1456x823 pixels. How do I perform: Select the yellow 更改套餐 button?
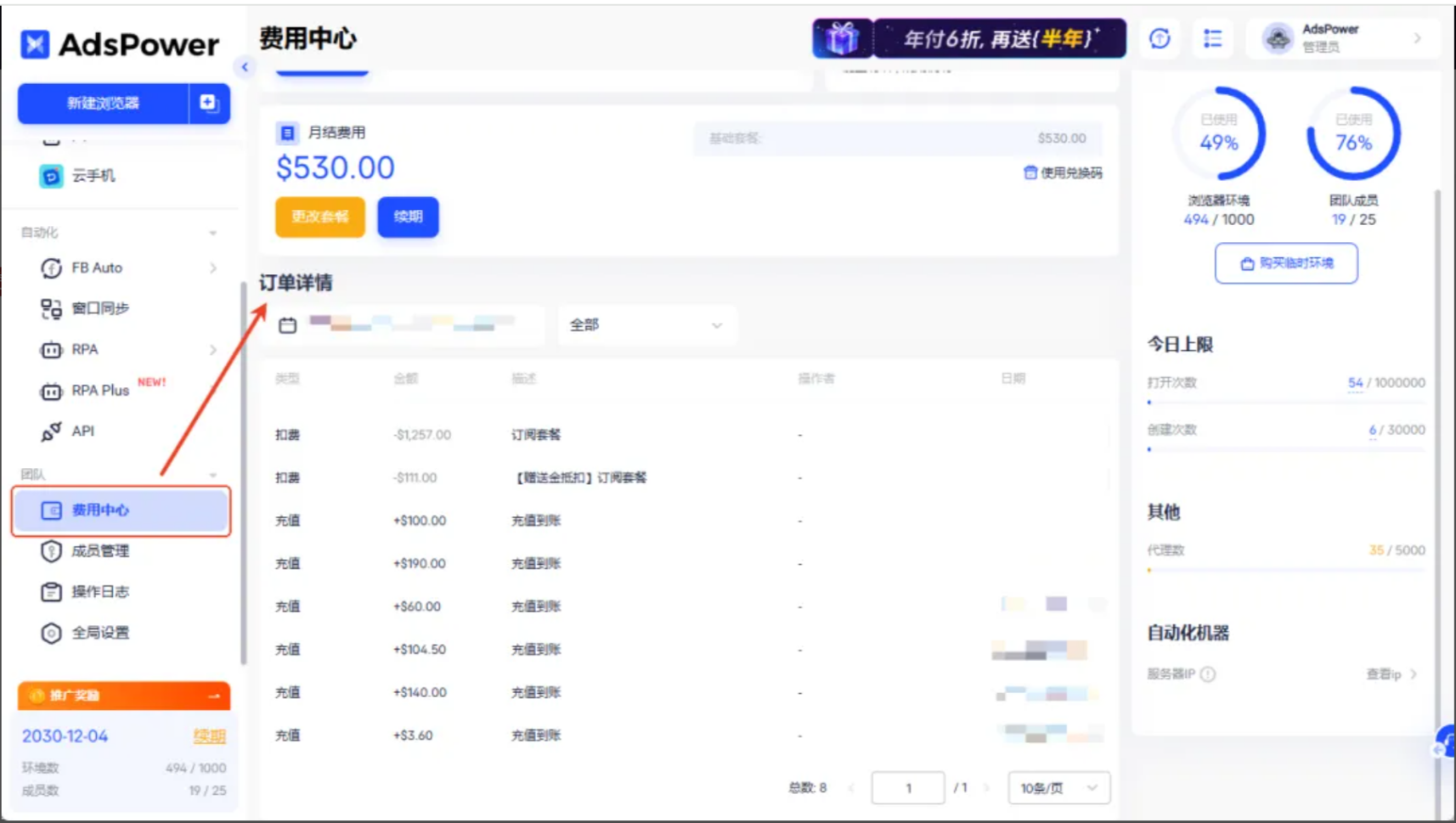coord(319,217)
